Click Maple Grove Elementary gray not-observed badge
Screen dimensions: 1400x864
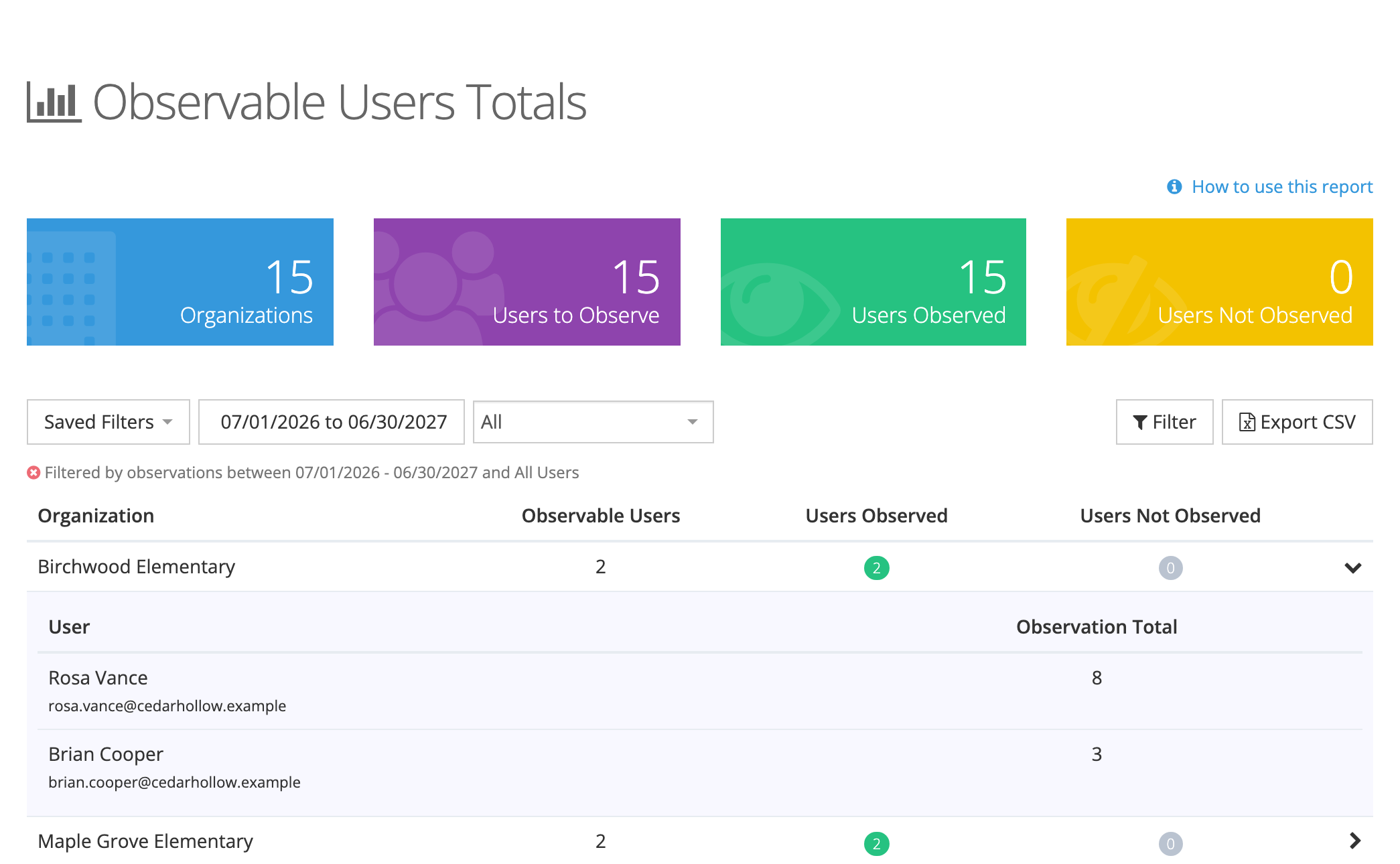tap(1170, 844)
